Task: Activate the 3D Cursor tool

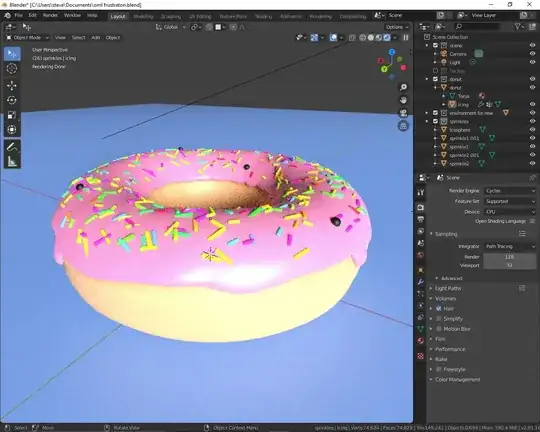Action: click(x=12, y=69)
